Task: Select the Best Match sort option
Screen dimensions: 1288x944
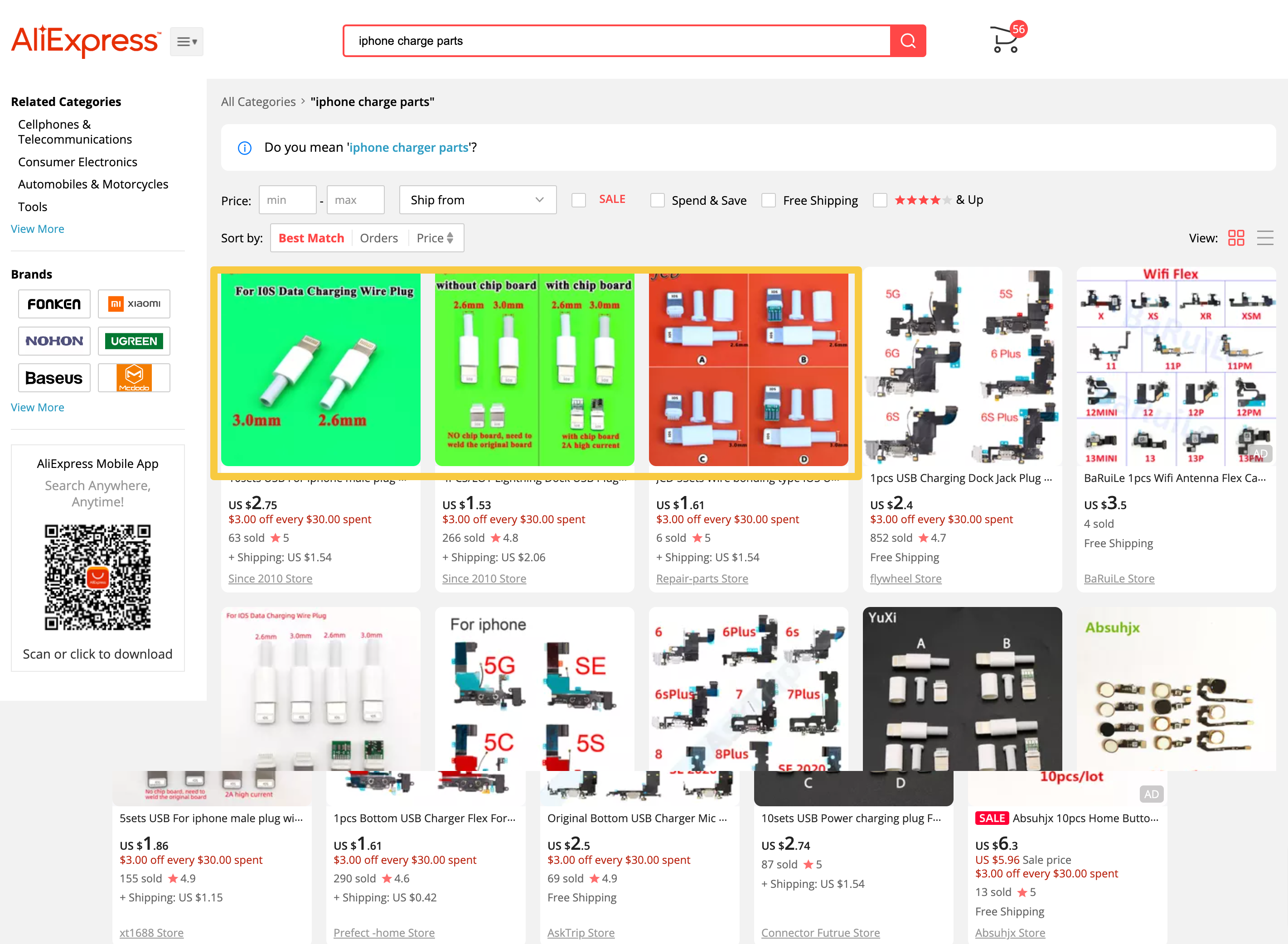Action: 310,238
